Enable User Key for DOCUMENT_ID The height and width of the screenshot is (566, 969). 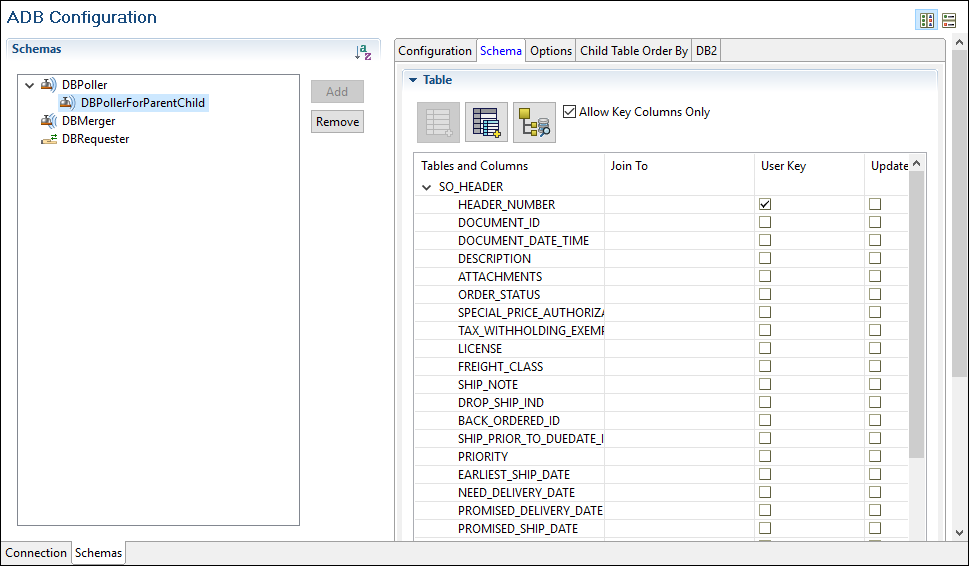(765, 222)
